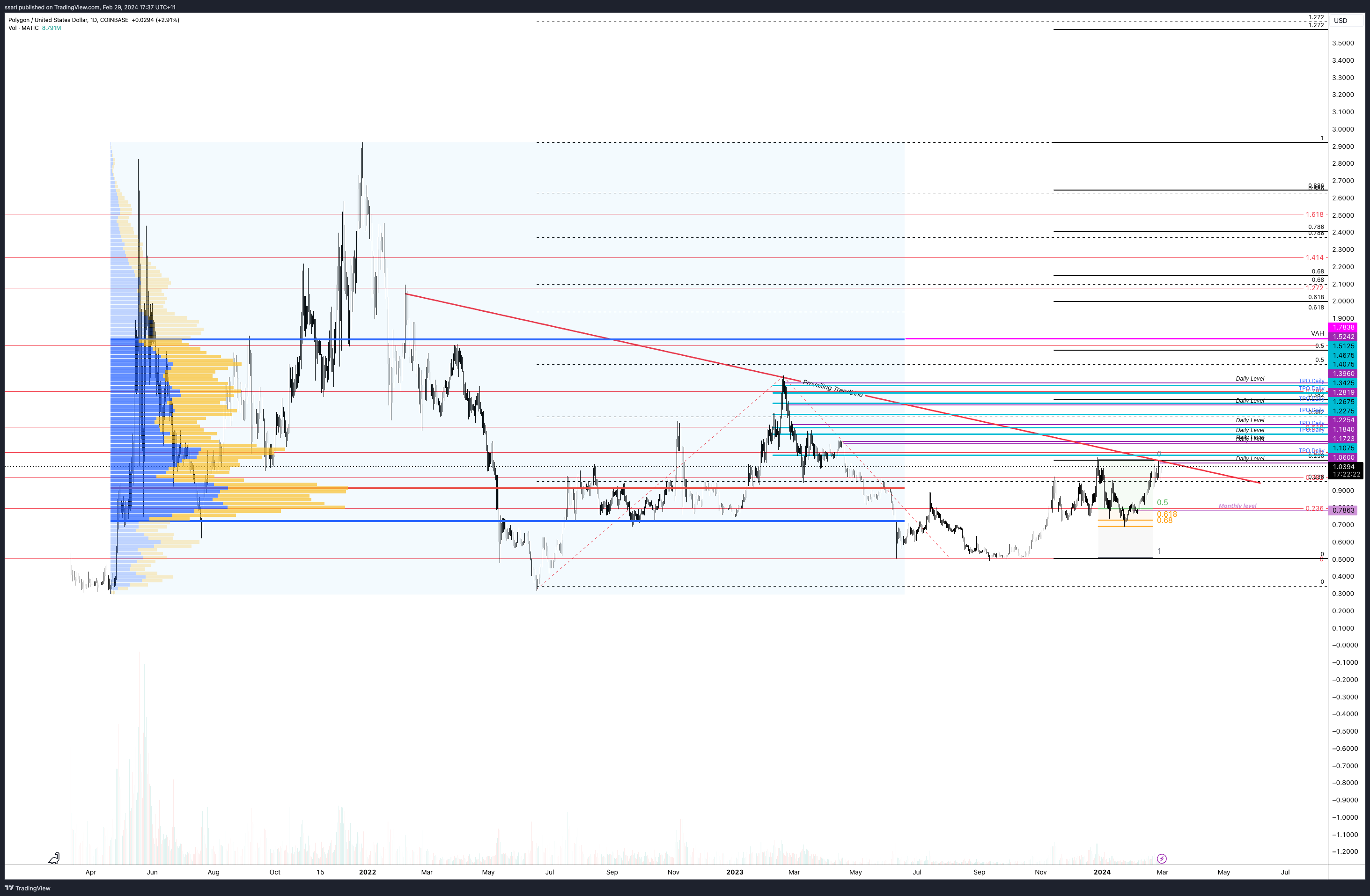Select the purple 1.3960 price label
The image size is (1370, 896).
(1343, 374)
